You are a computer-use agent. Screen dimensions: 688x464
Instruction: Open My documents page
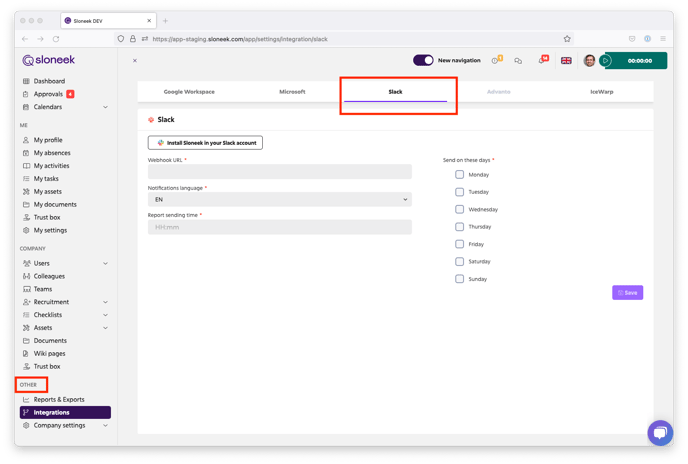[55, 205]
